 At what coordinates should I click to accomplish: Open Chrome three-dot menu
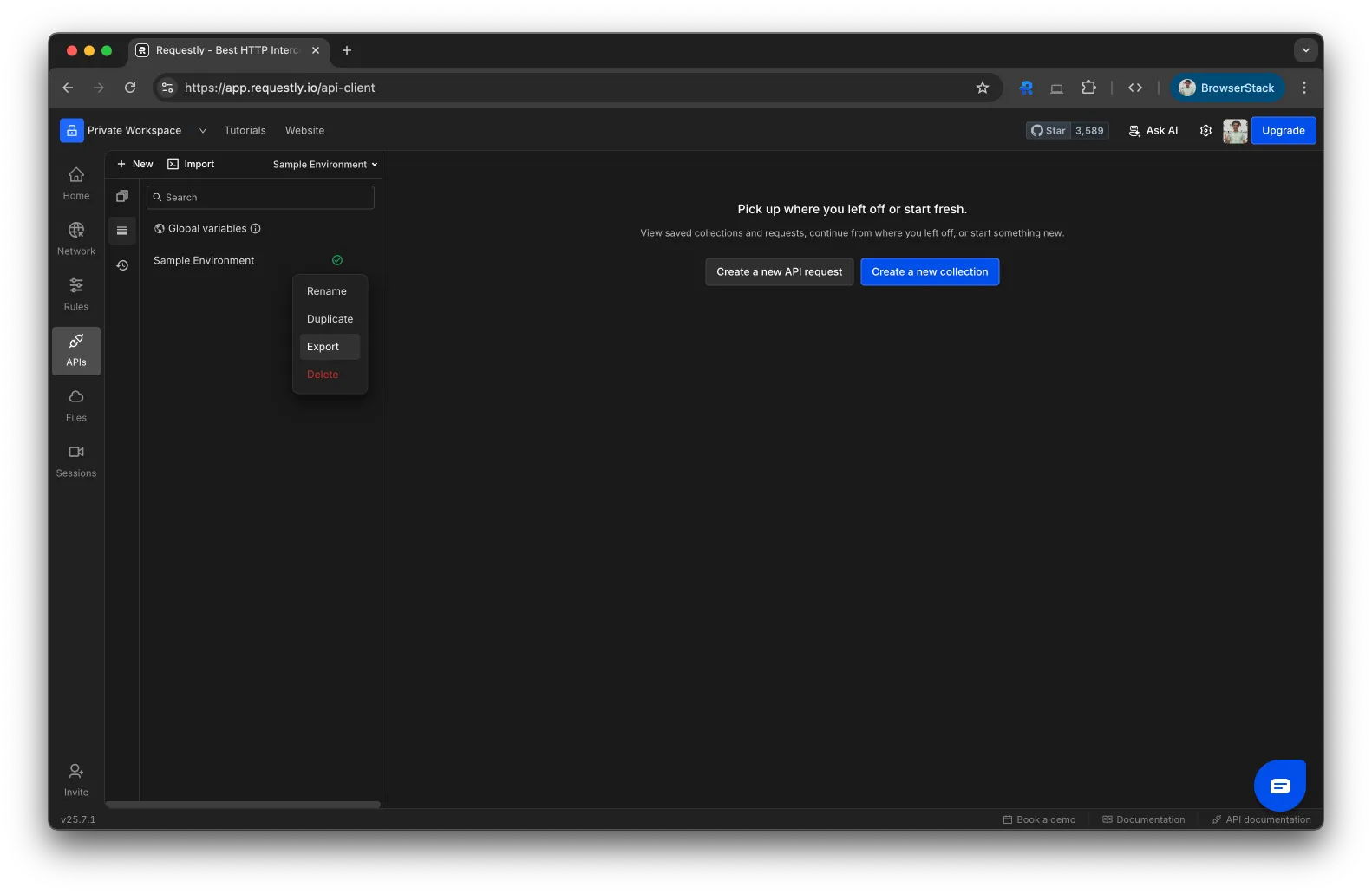coord(1303,88)
